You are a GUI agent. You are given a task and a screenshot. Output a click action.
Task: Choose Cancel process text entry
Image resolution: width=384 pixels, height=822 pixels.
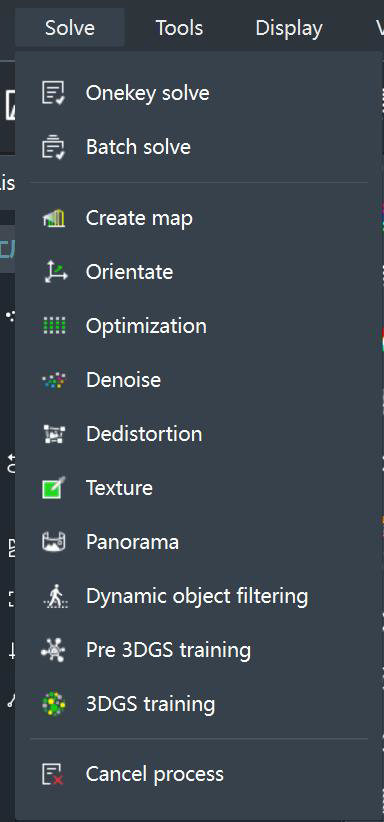[x=155, y=774]
